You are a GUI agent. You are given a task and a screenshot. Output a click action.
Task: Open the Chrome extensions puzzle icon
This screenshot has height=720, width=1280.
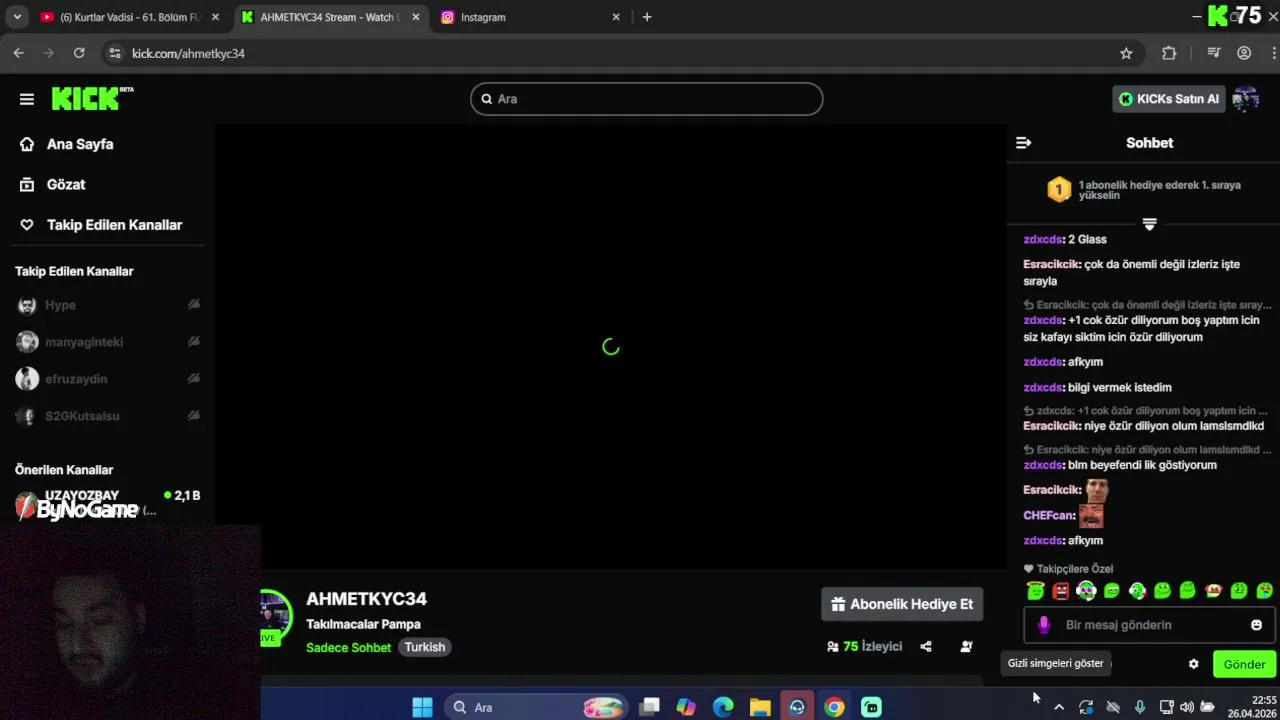tap(1169, 53)
